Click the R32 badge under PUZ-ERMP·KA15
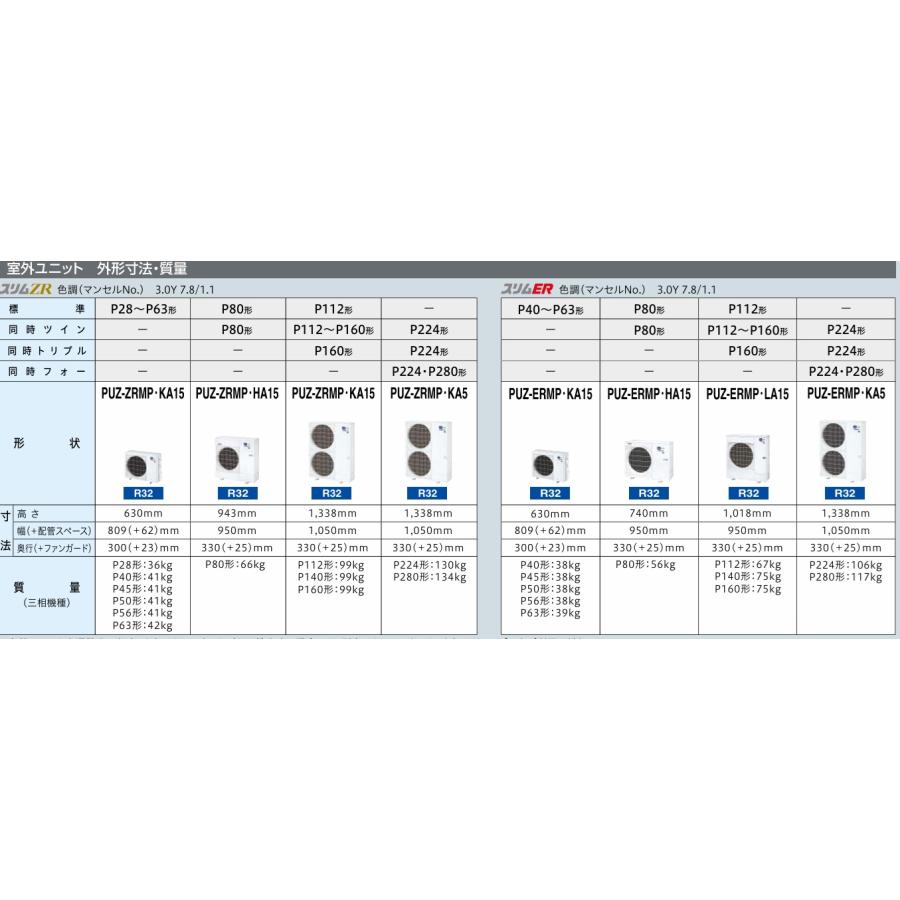The width and height of the screenshot is (900, 900). (x=550, y=493)
